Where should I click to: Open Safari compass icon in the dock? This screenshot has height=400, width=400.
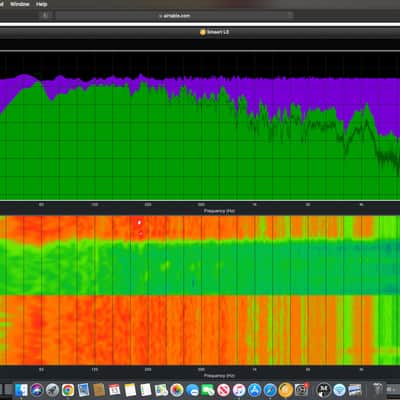point(270,390)
